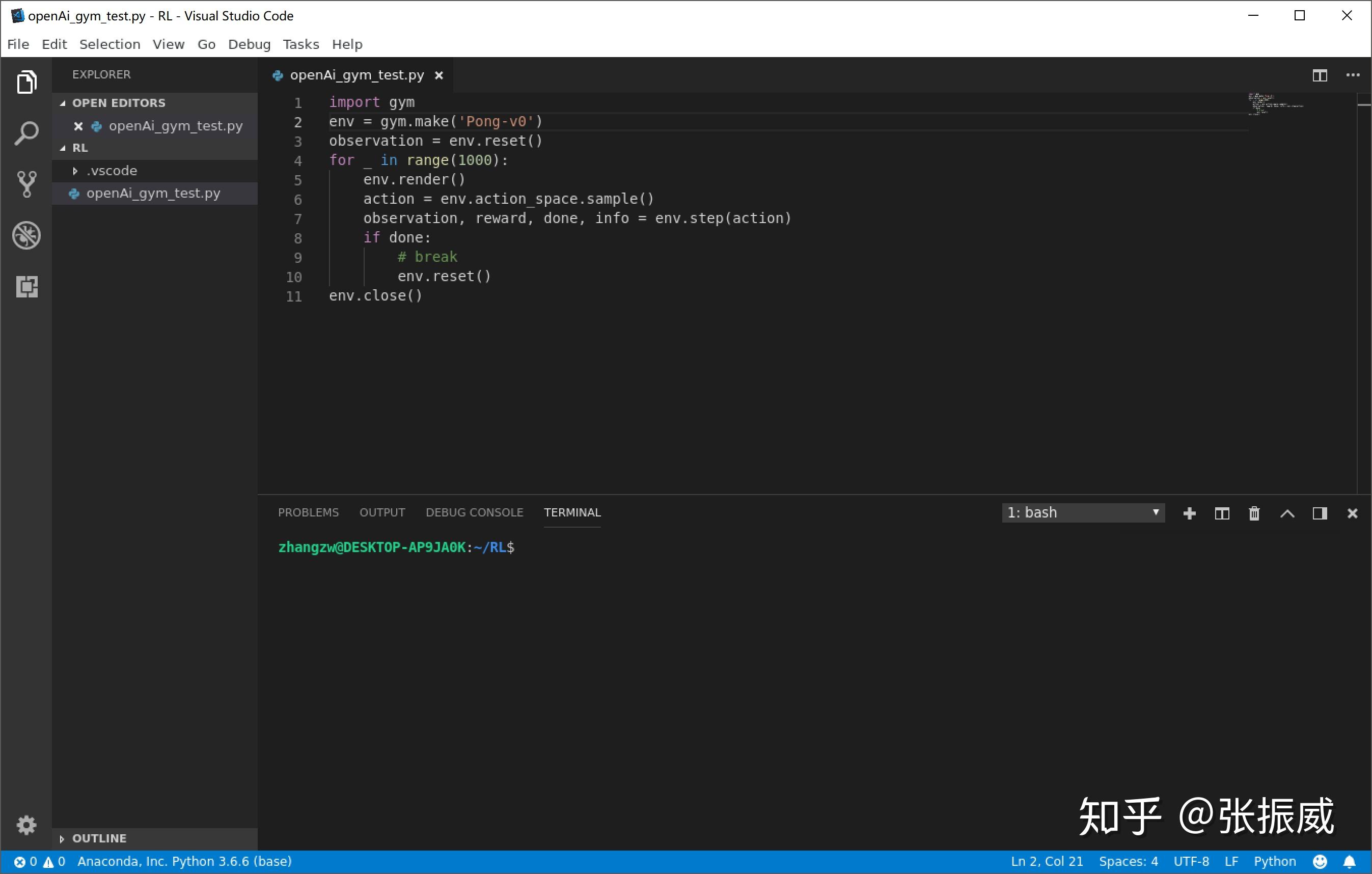Open the editor More Actions ellipsis
1372x874 pixels.
[x=1353, y=75]
